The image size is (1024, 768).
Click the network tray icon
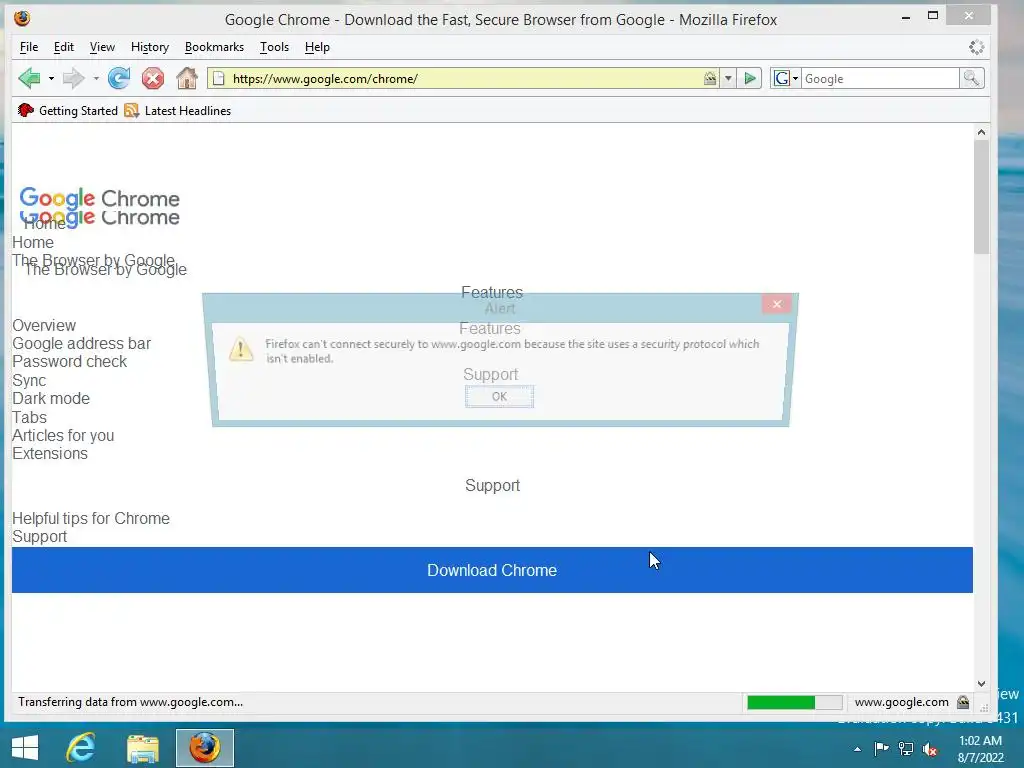[906, 748]
